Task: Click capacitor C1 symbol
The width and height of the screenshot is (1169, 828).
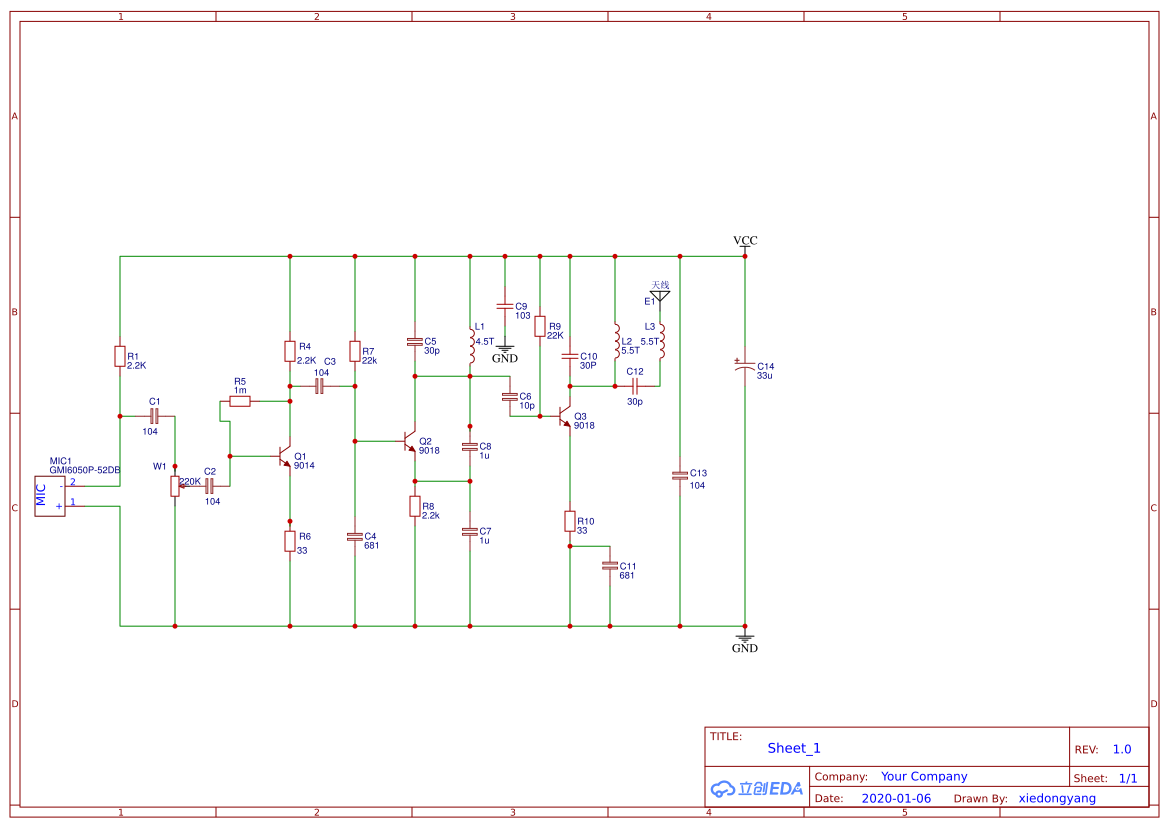Action: (x=154, y=416)
